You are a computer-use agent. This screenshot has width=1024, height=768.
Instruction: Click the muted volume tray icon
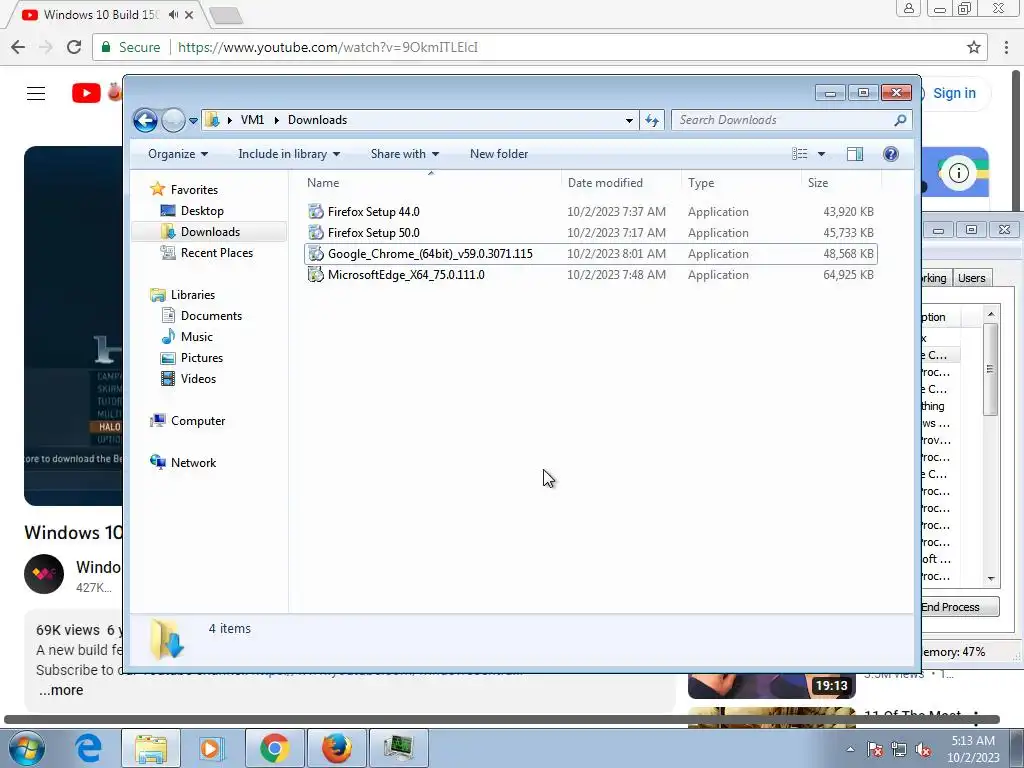(x=923, y=750)
